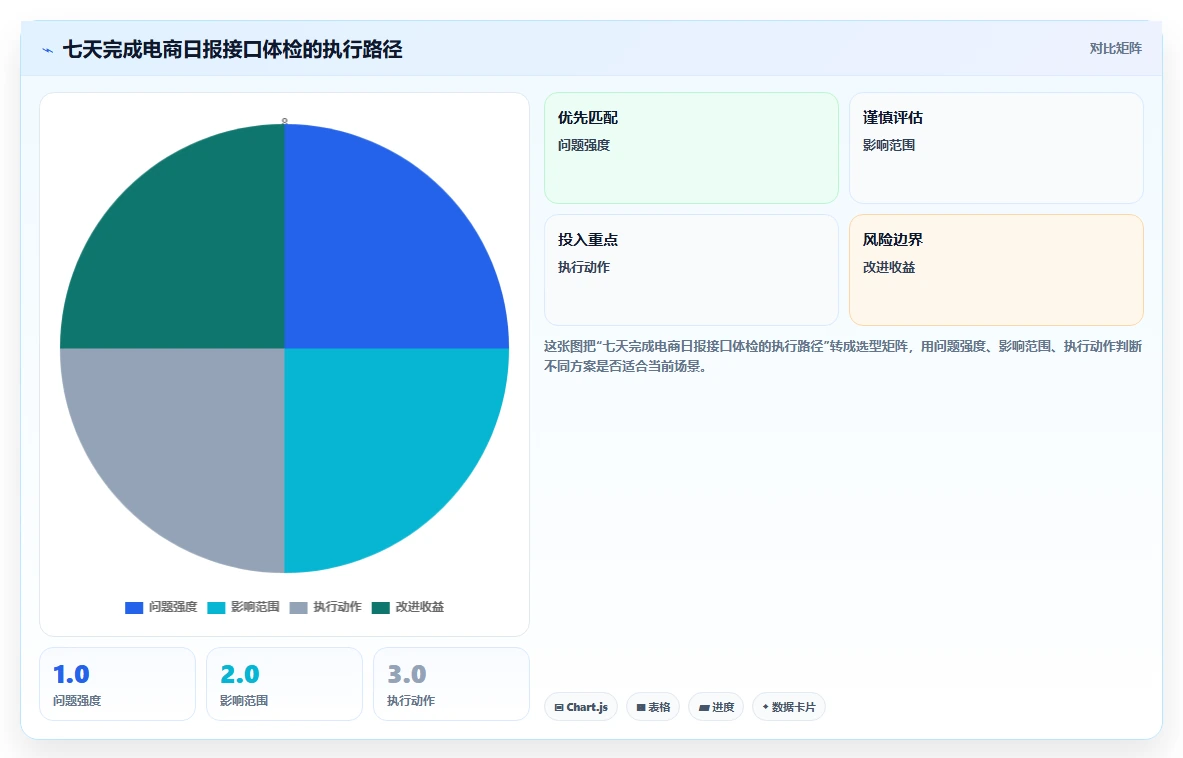
Task: Select the 3.0 执行动作 stat card
Action: [x=451, y=684]
